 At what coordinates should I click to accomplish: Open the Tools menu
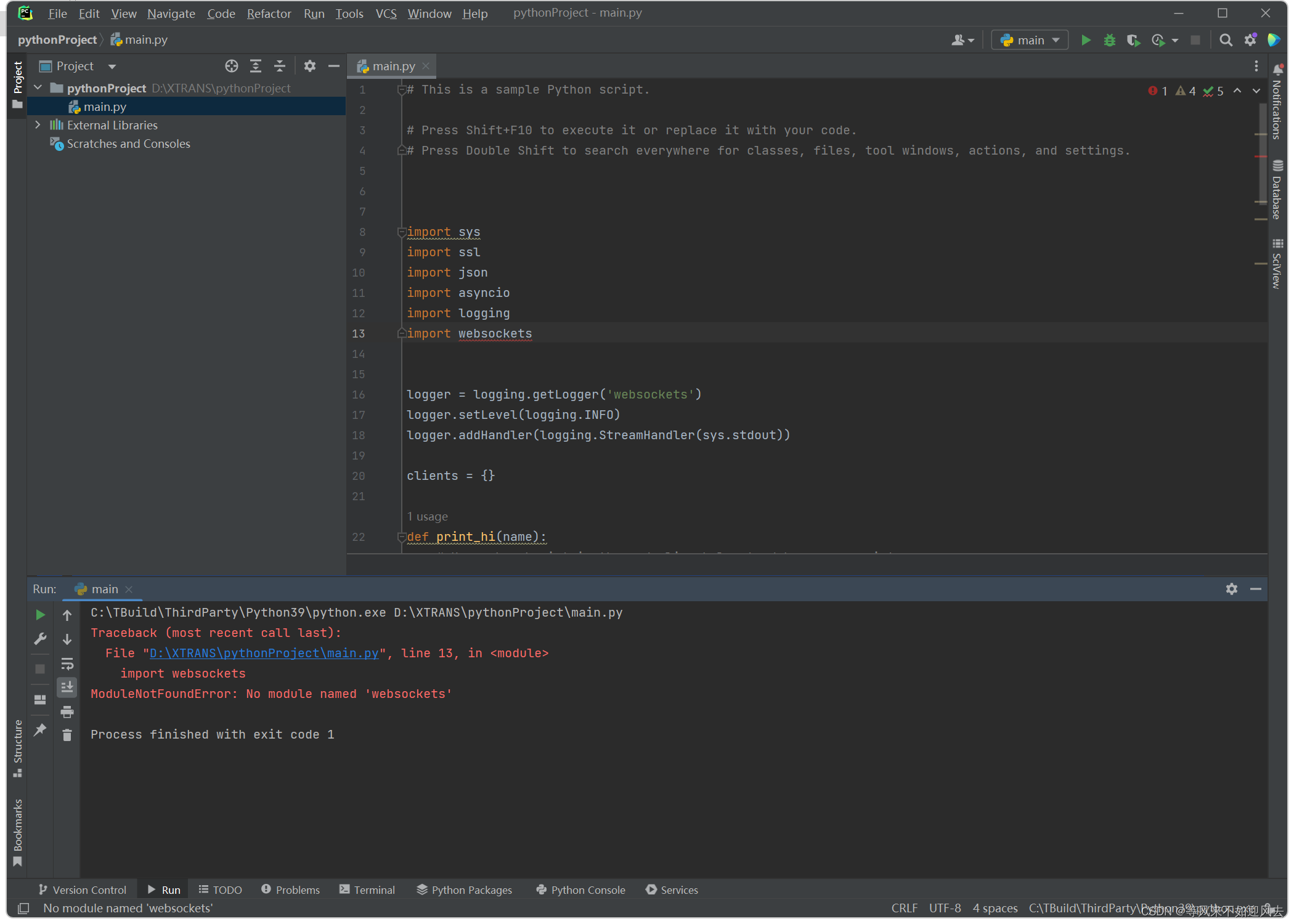(349, 14)
